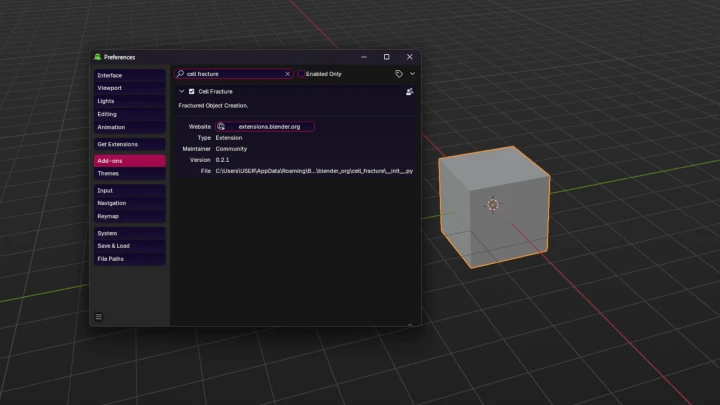Open the extensions.blender.org website link
The height and width of the screenshot is (405, 720).
265,126
